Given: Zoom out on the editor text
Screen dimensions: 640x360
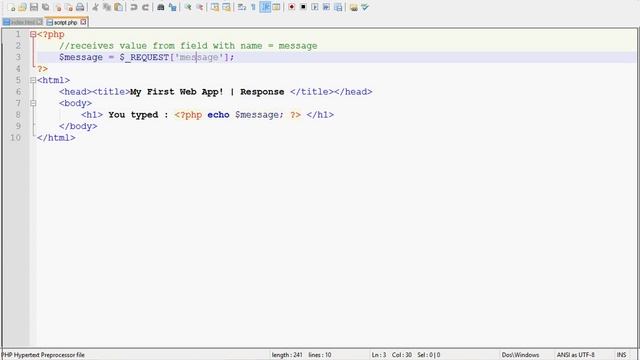Looking at the screenshot, I should click(x=199, y=7).
